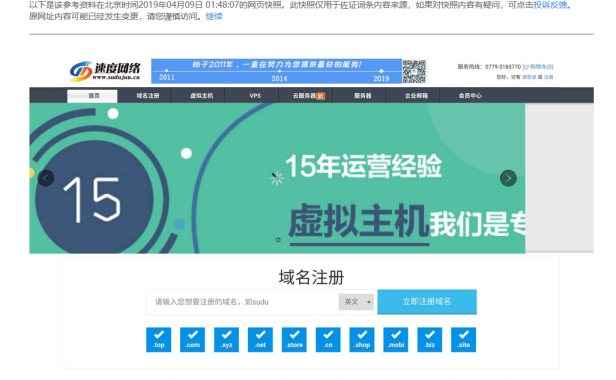This screenshot has height=380, width=616.
Task: Open the VPS navigation item
Action: [x=255, y=95]
